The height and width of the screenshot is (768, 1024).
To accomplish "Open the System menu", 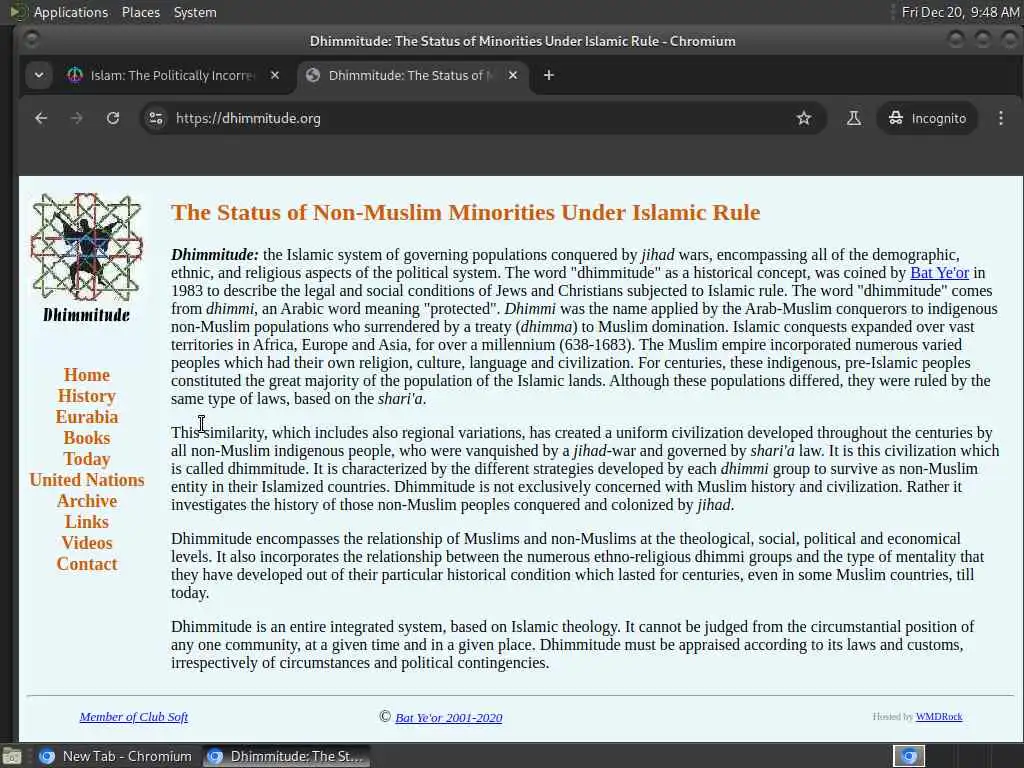I will pos(195,12).
